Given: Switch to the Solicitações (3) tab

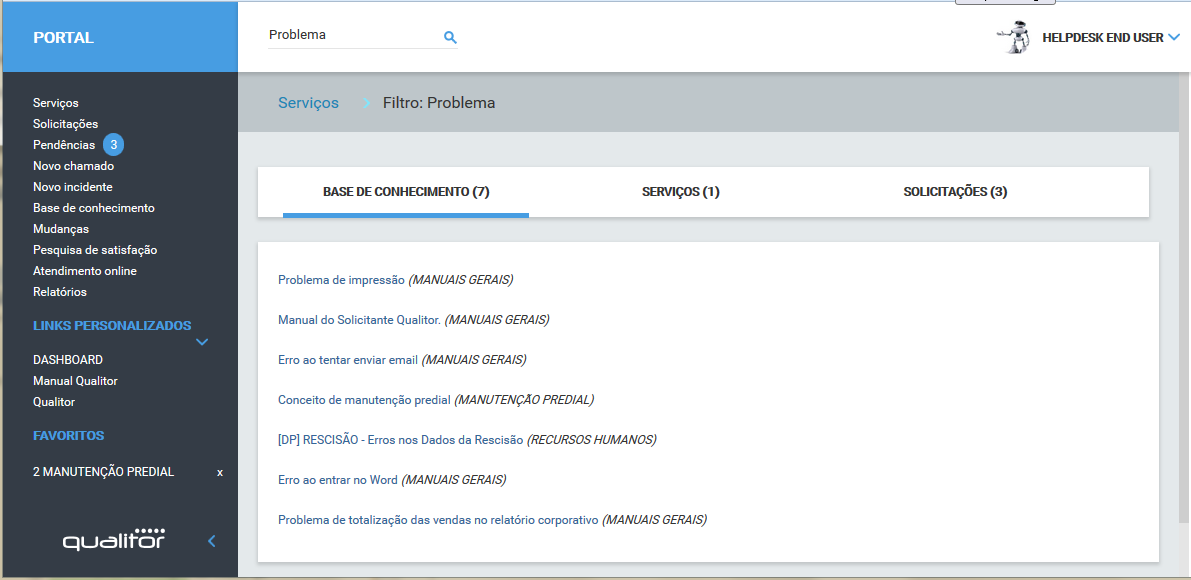Looking at the screenshot, I should coord(955,192).
